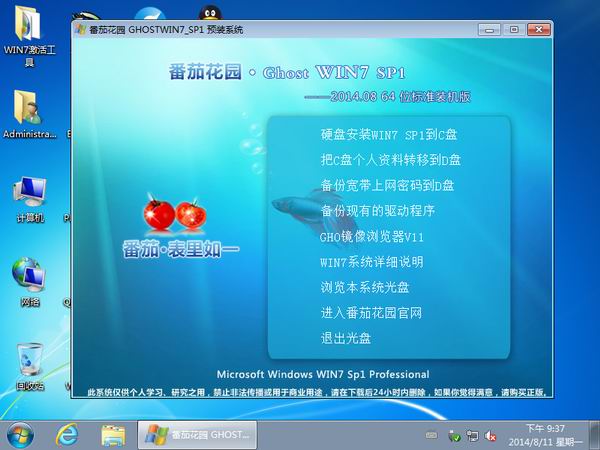Viewport: 600px width, 450px height.
Task: Click the keyboard icon in the system tray
Action: tap(432, 435)
